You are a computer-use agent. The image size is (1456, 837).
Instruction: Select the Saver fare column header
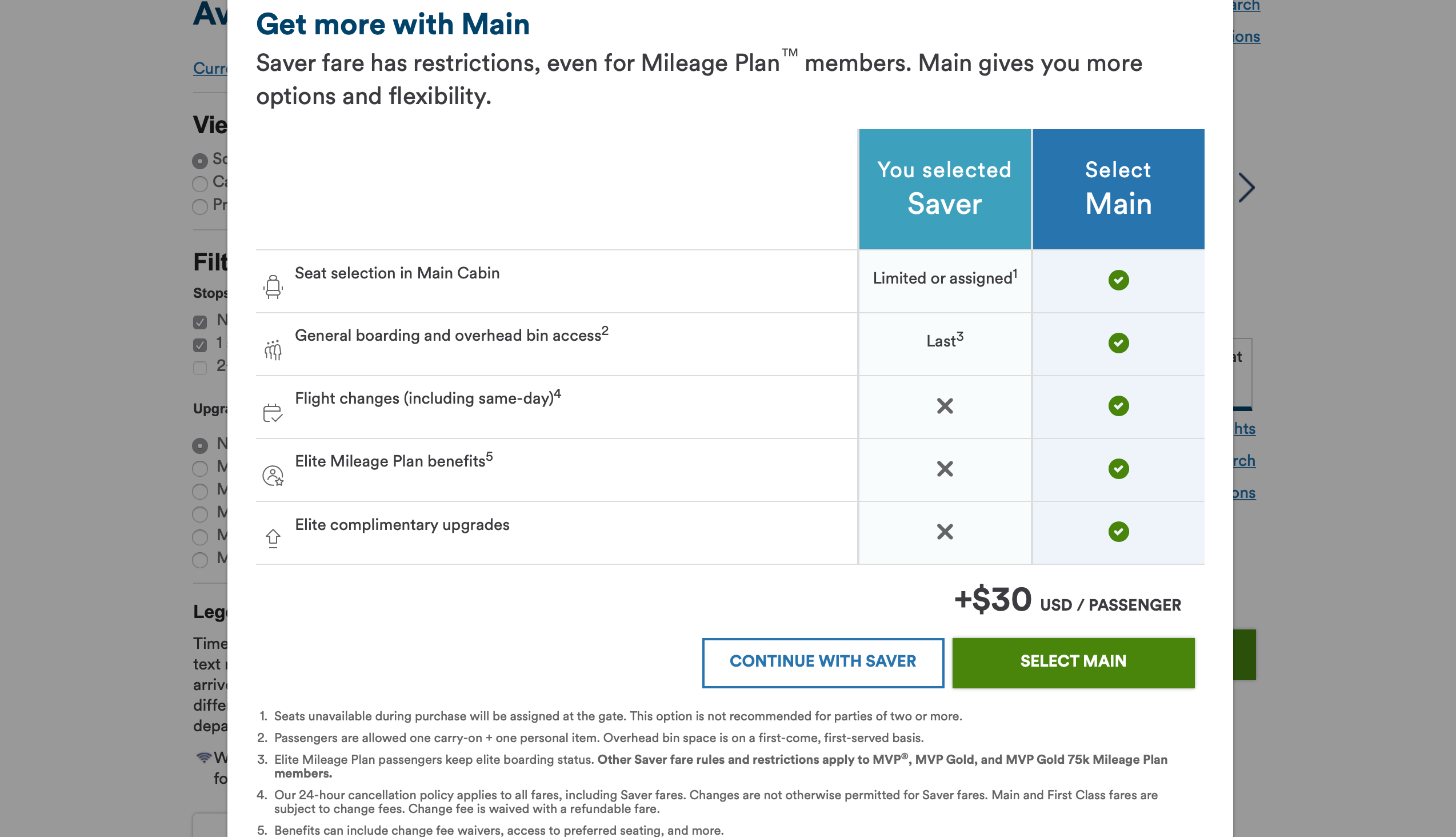point(945,189)
